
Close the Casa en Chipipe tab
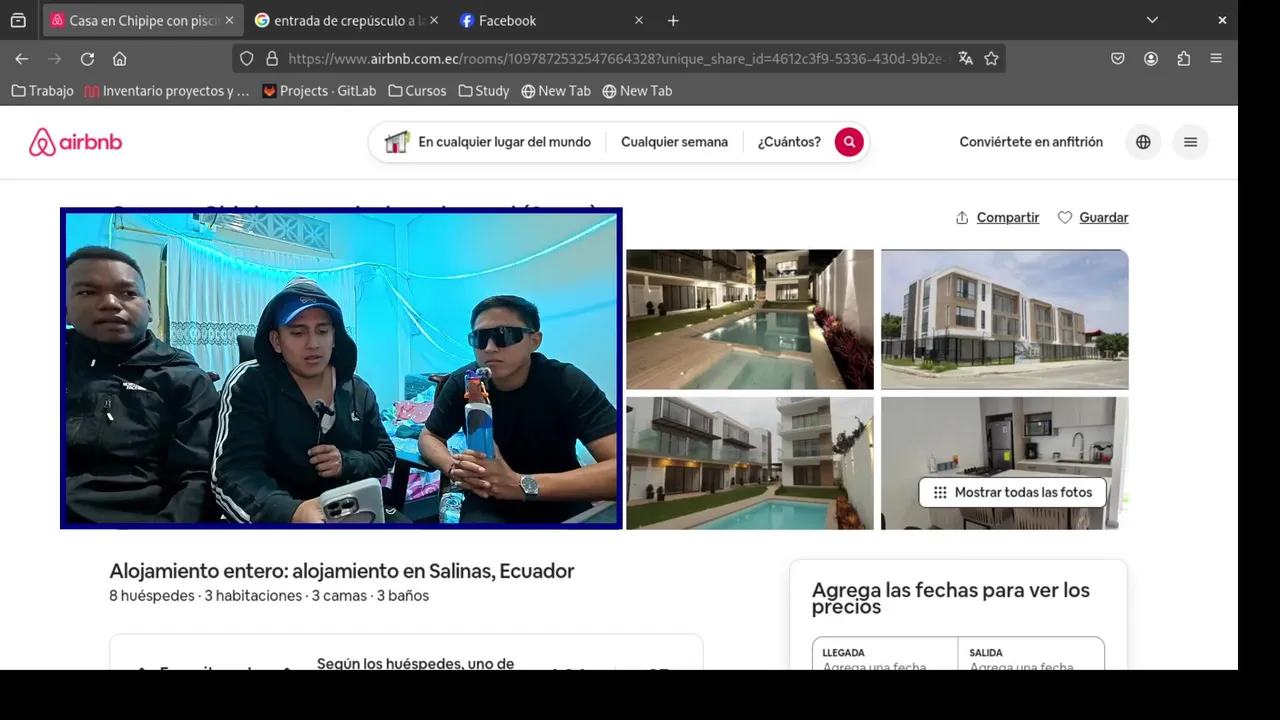click(x=229, y=20)
